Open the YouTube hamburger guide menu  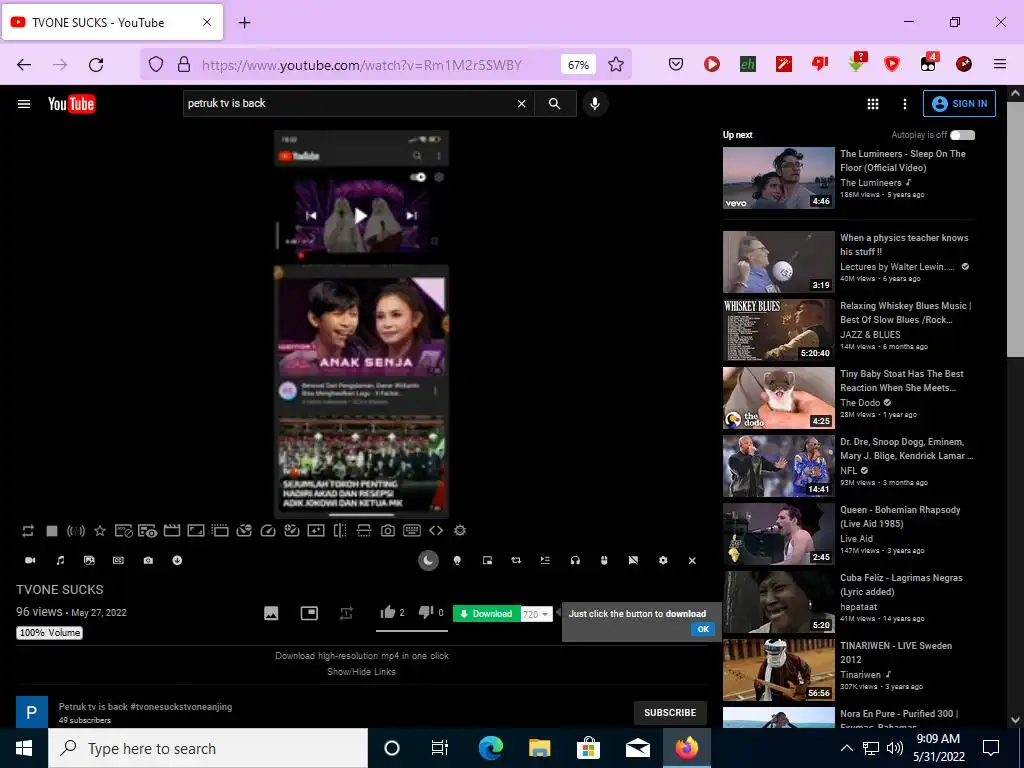(24, 104)
